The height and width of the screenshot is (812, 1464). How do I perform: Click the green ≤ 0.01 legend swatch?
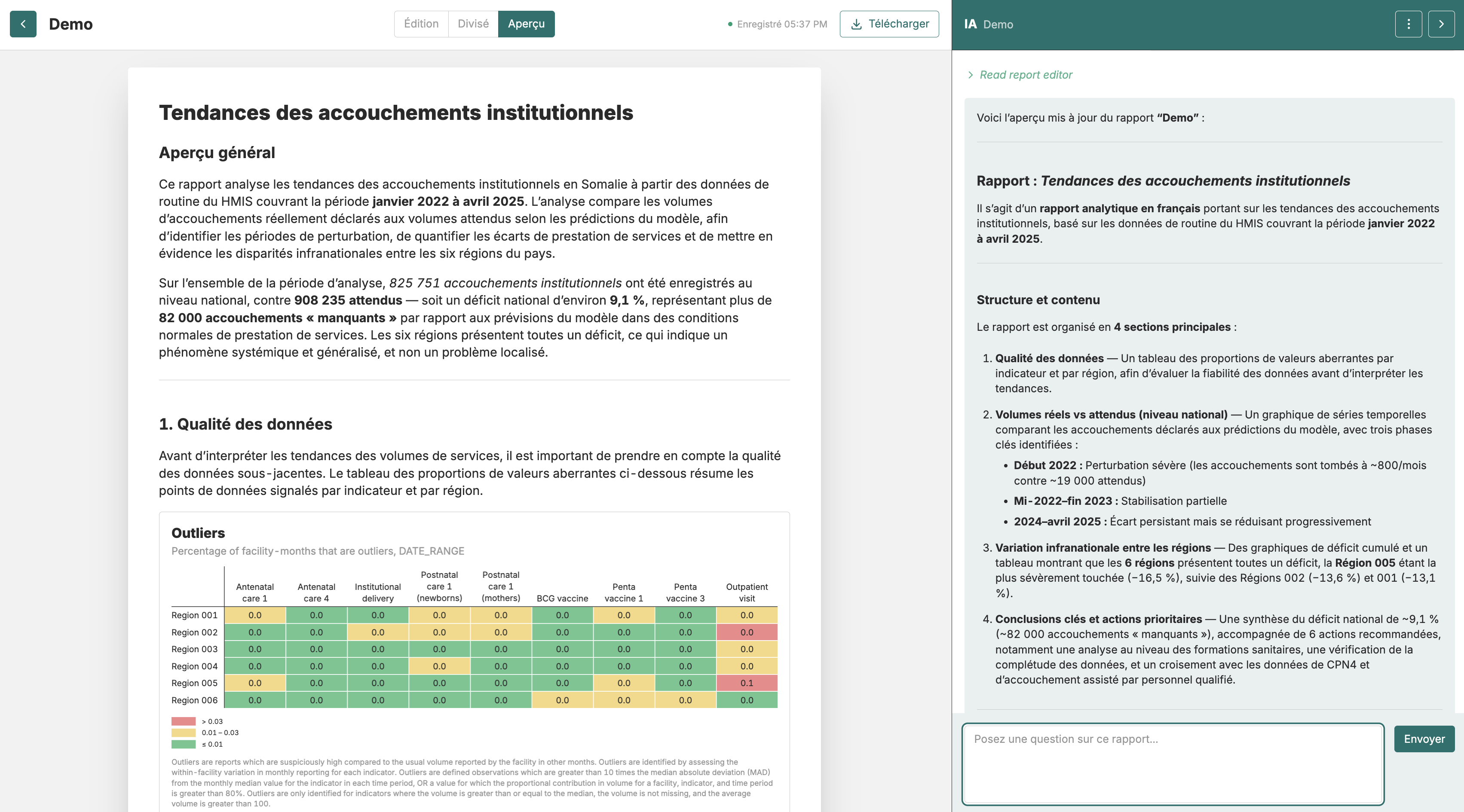point(184,744)
